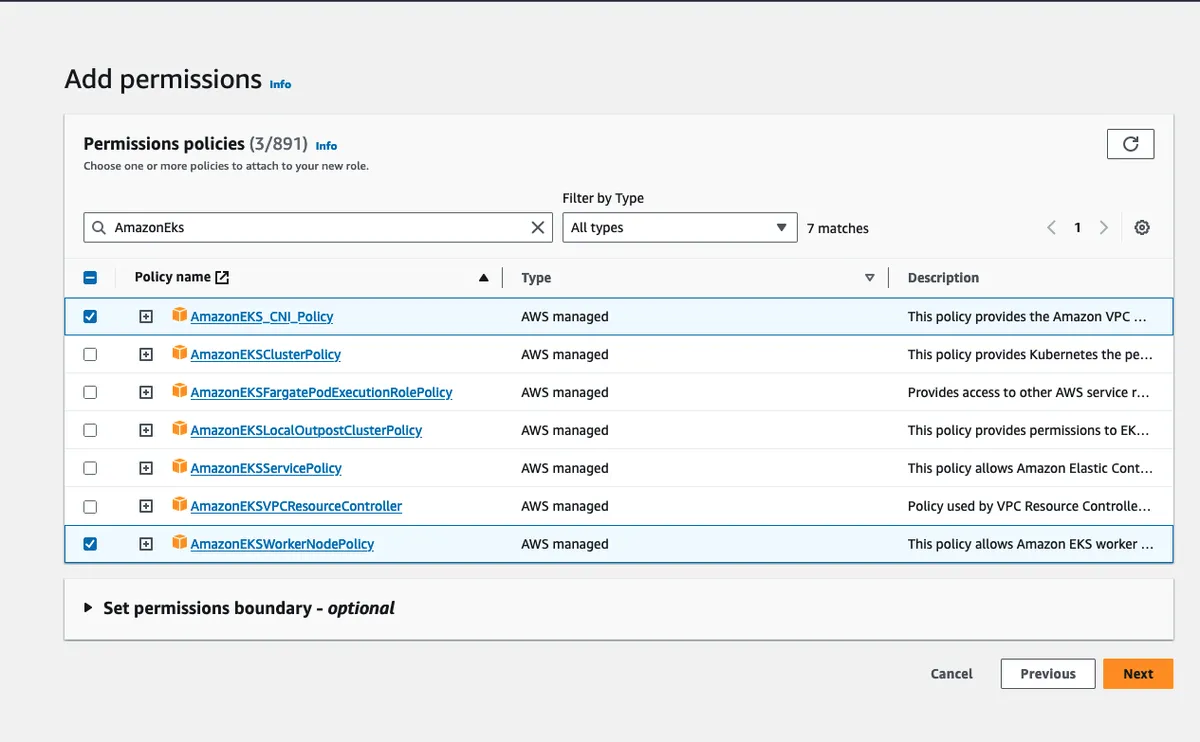Click the search magnifier icon
Screen dimensions: 1200x742
[99, 228]
